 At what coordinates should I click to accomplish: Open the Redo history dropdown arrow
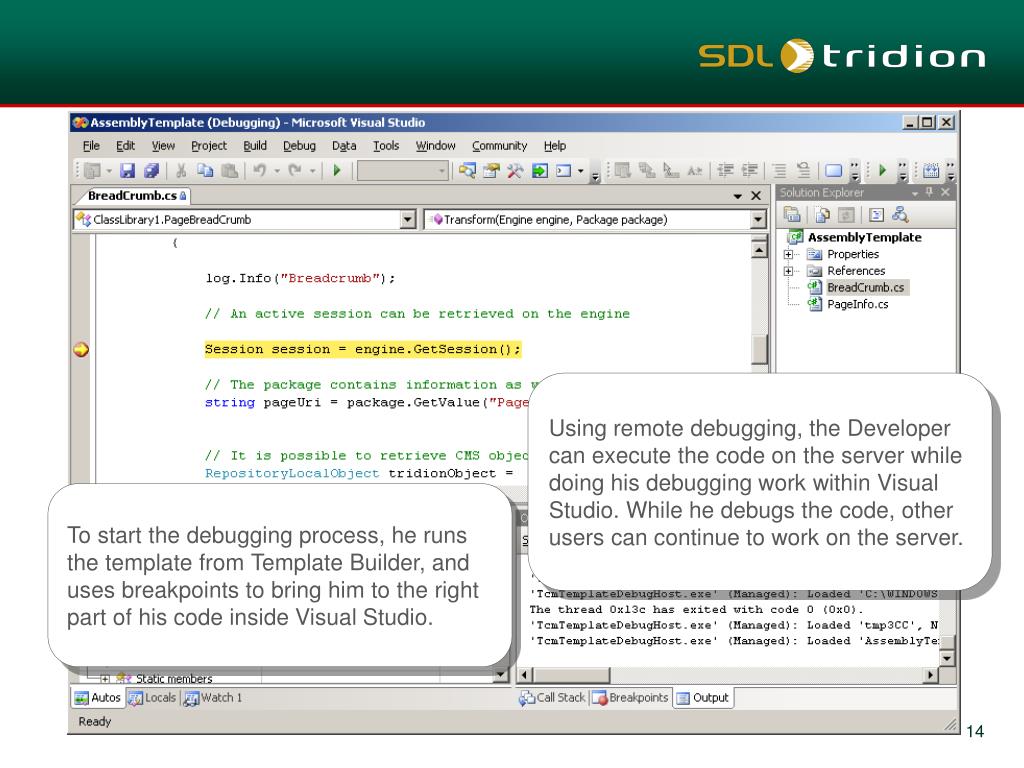click(312, 171)
